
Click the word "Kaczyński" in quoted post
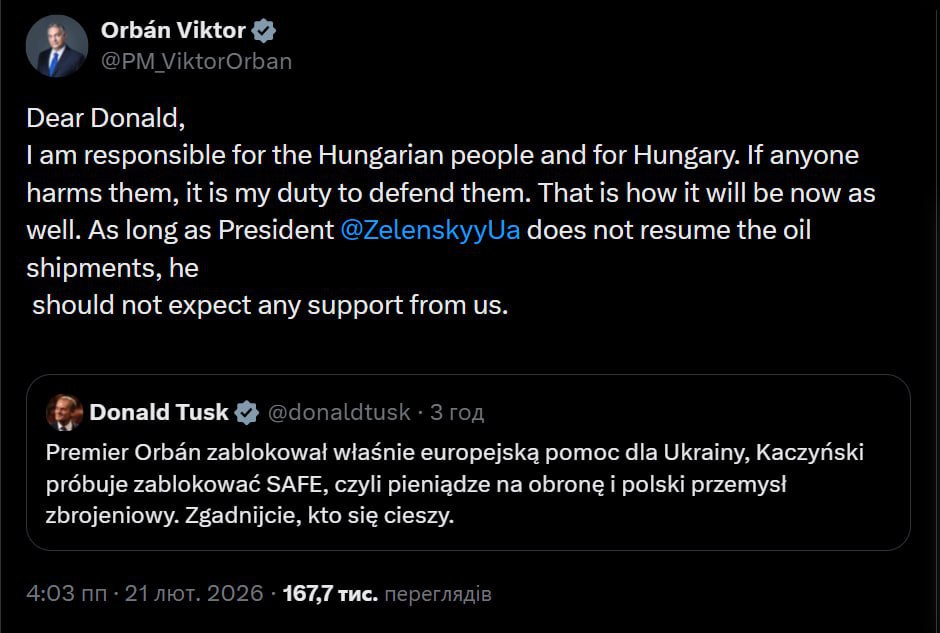point(811,452)
